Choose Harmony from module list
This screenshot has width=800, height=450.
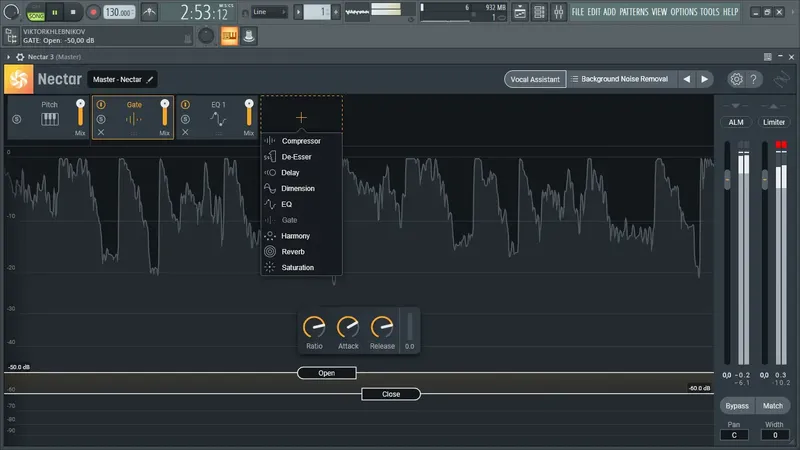click(x=301, y=236)
